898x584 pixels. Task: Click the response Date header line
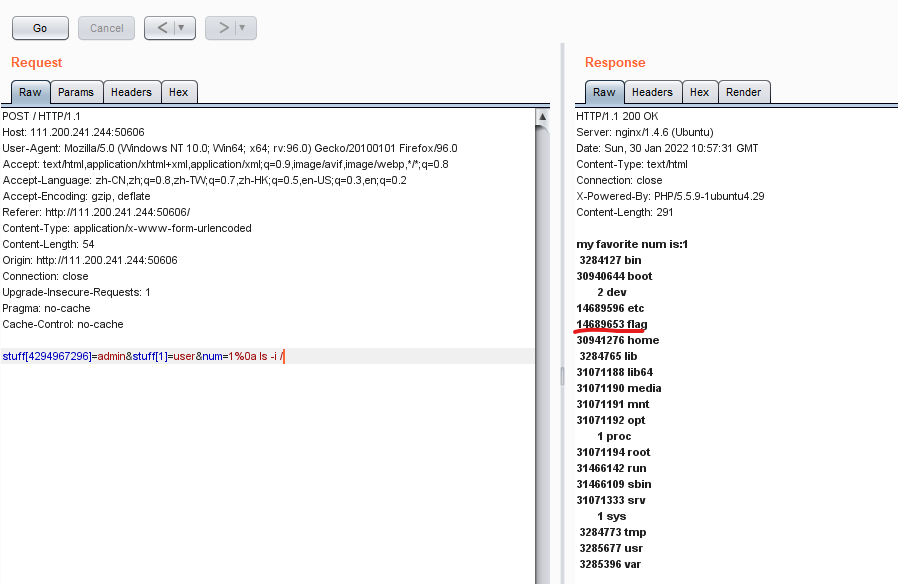click(667, 148)
